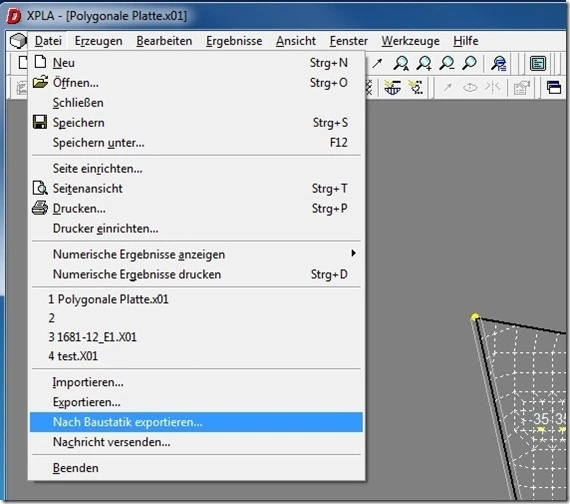Choose Neu from the Datei menu
Screen dimensions: 570x504
[x=196, y=63]
